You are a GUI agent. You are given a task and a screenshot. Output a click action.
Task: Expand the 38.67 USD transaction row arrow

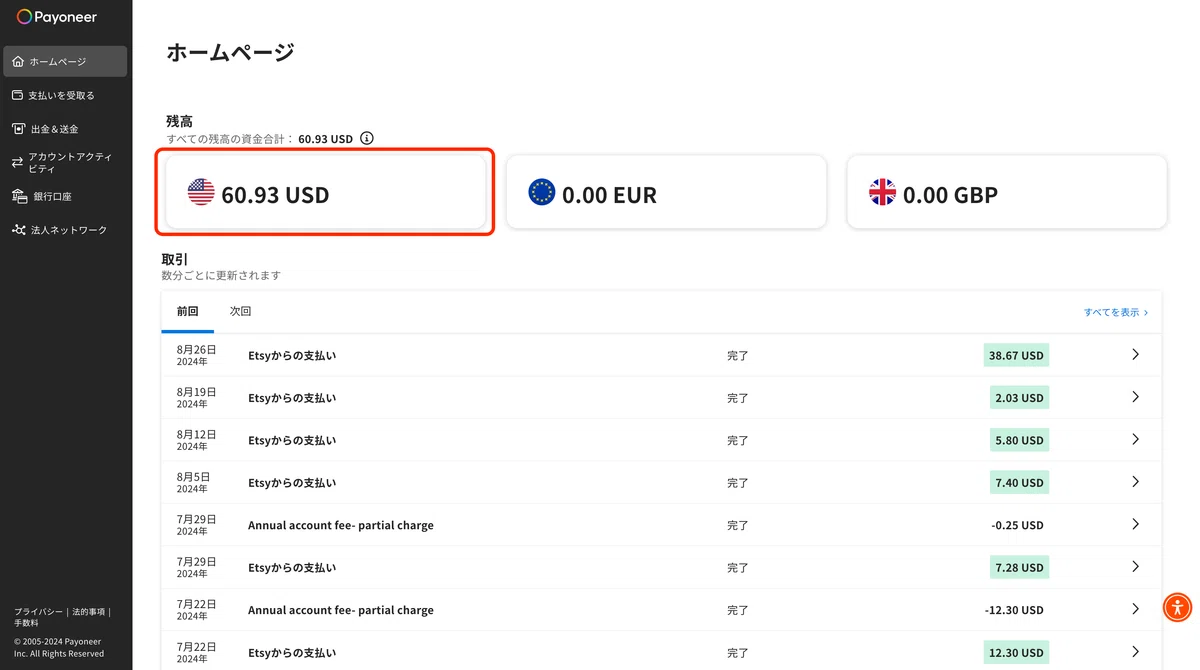click(1135, 354)
